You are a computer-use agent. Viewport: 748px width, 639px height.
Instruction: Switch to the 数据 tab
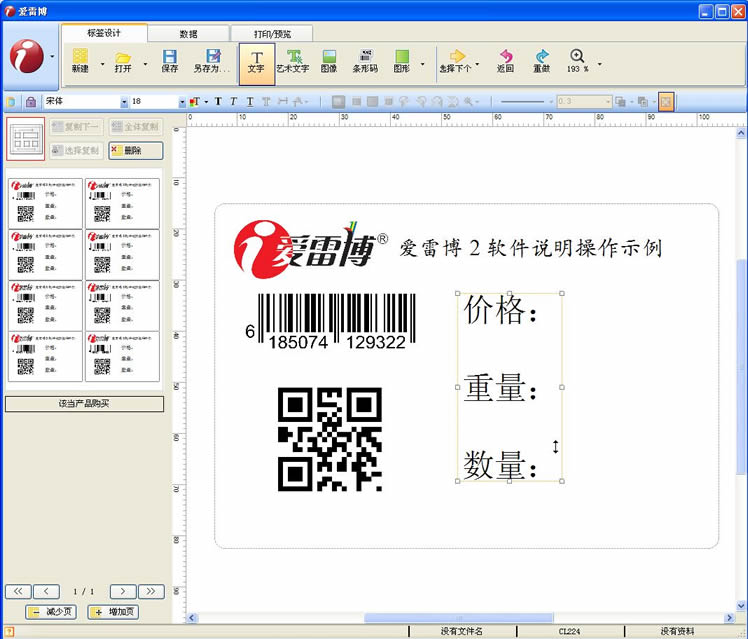pos(188,34)
